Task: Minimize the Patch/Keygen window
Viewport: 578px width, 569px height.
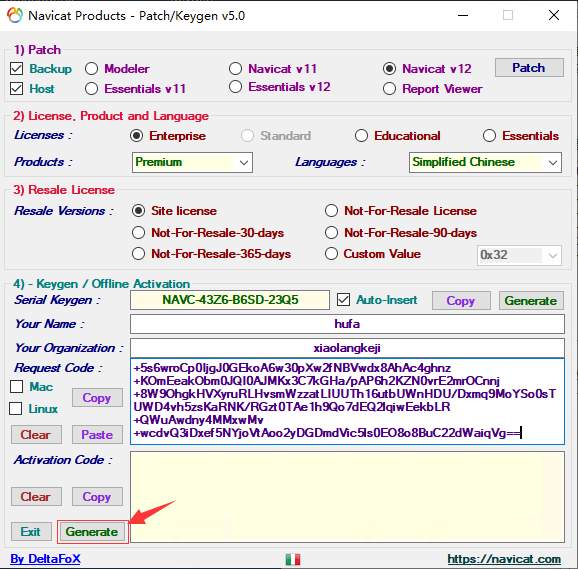Action: click(463, 15)
